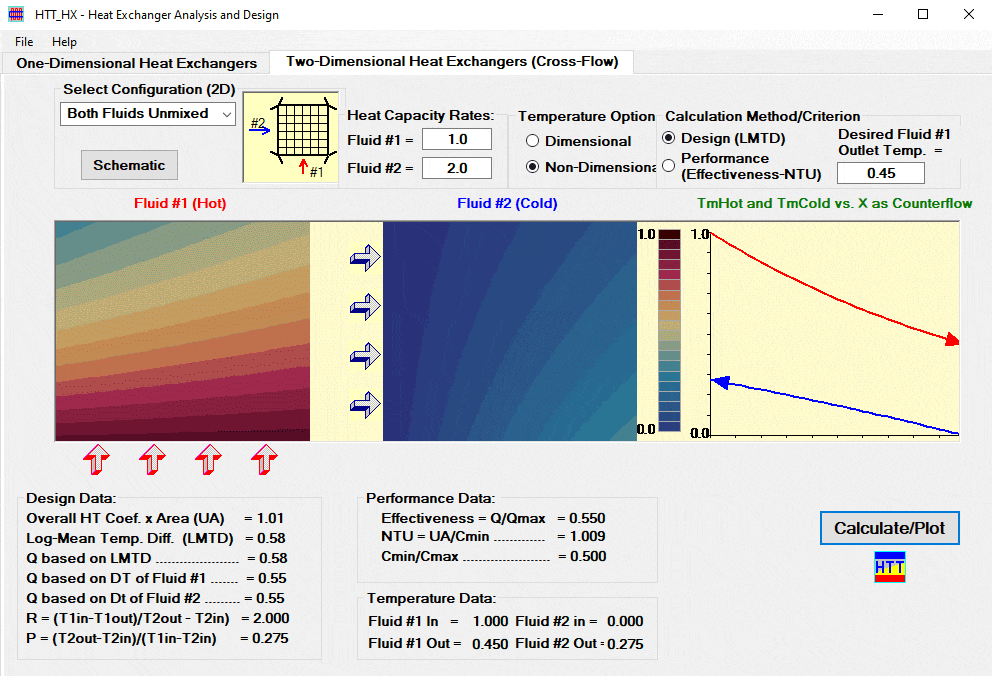Click the temperature color scale legend bar

coord(670,331)
